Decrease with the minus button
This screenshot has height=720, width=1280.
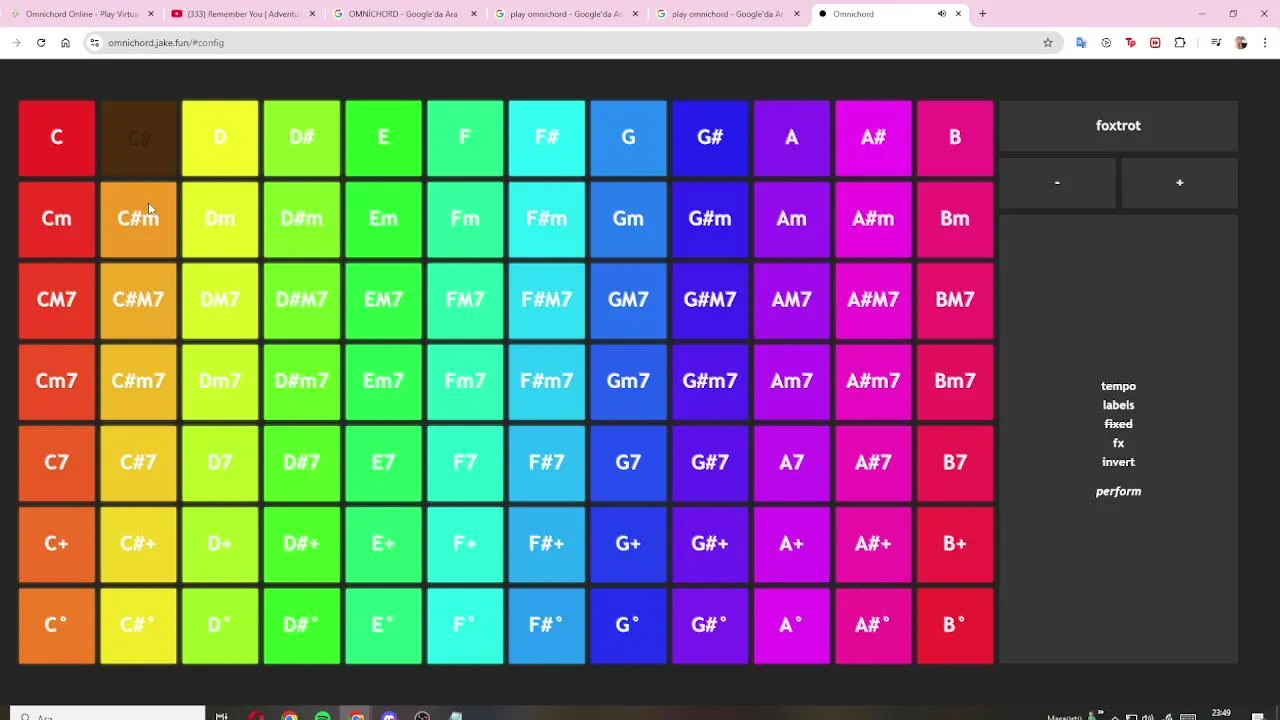(1057, 183)
